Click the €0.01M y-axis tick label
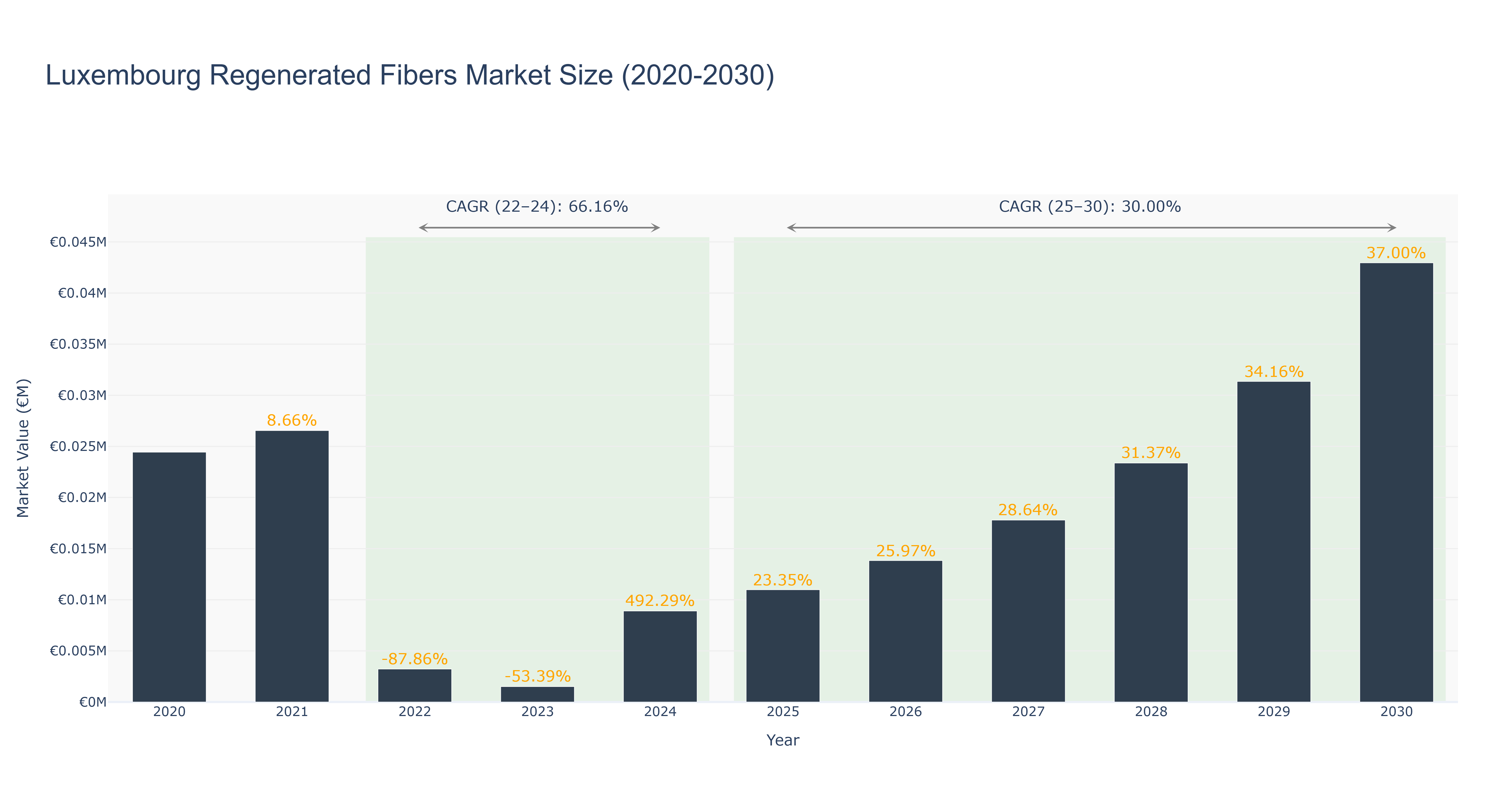 pos(82,600)
